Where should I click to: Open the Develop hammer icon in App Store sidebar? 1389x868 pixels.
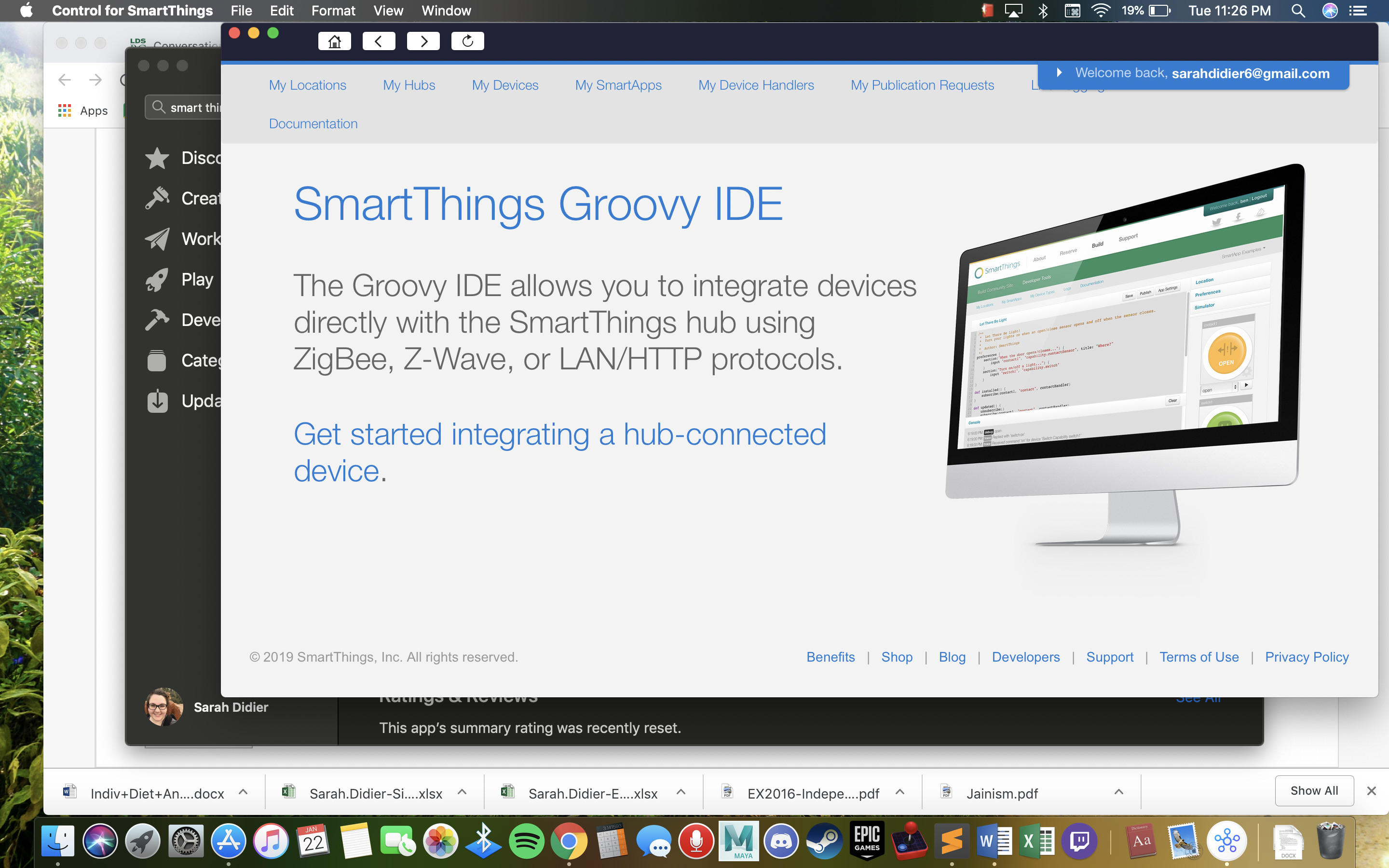coord(157,320)
